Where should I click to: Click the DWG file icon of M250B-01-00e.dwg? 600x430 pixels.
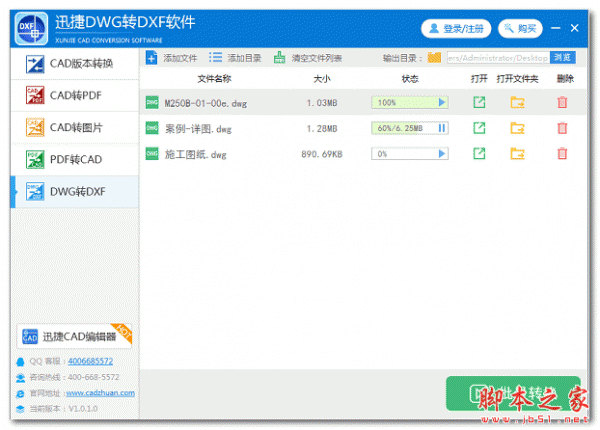[152, 102]
